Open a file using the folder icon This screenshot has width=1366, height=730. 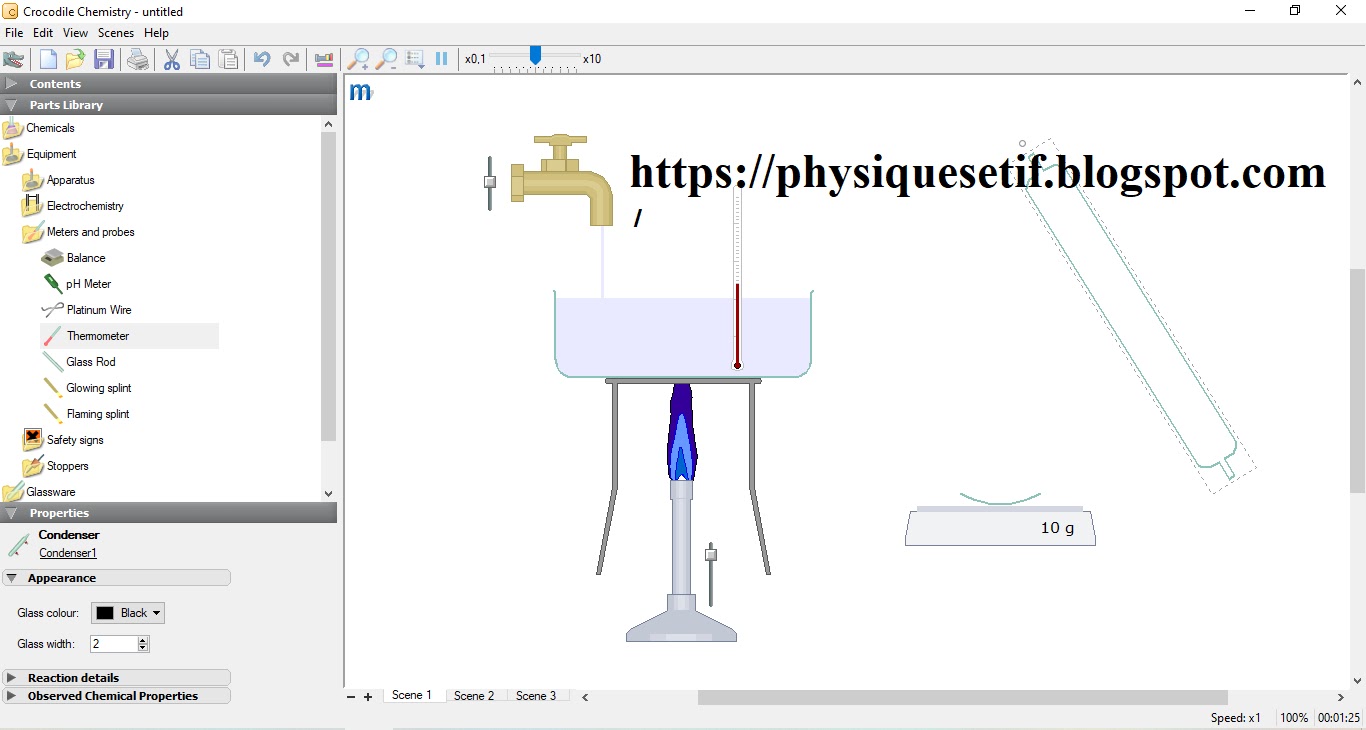point(75,59)
